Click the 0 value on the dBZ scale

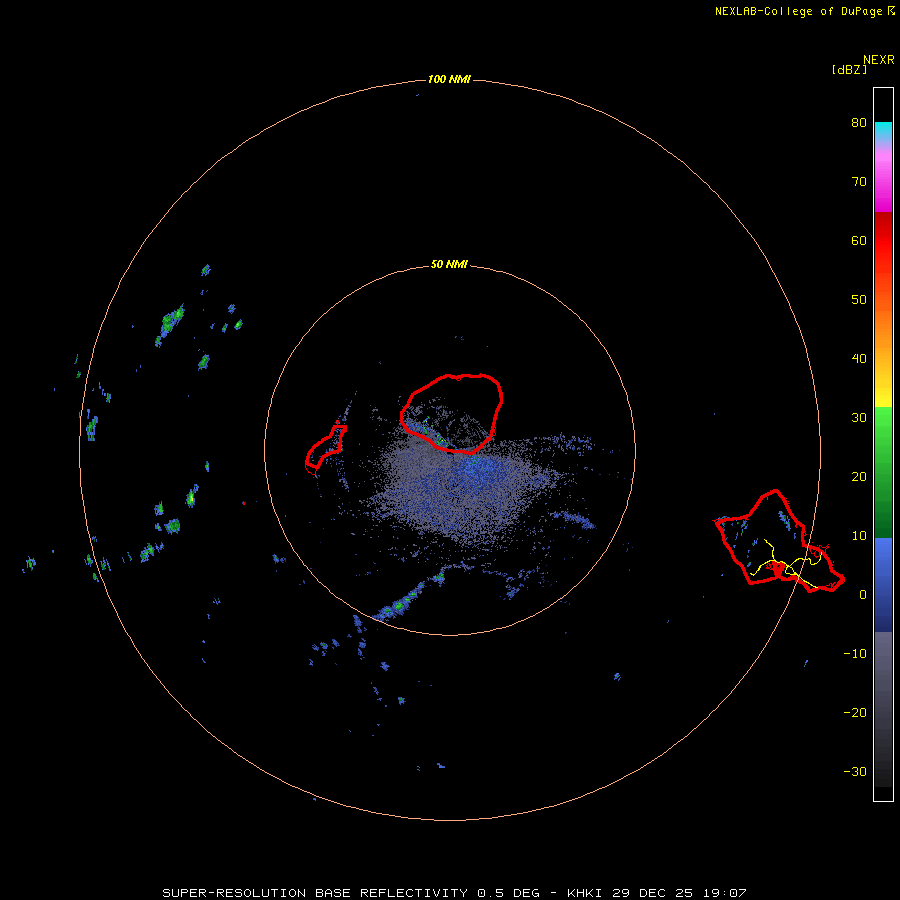pos(863,595)
